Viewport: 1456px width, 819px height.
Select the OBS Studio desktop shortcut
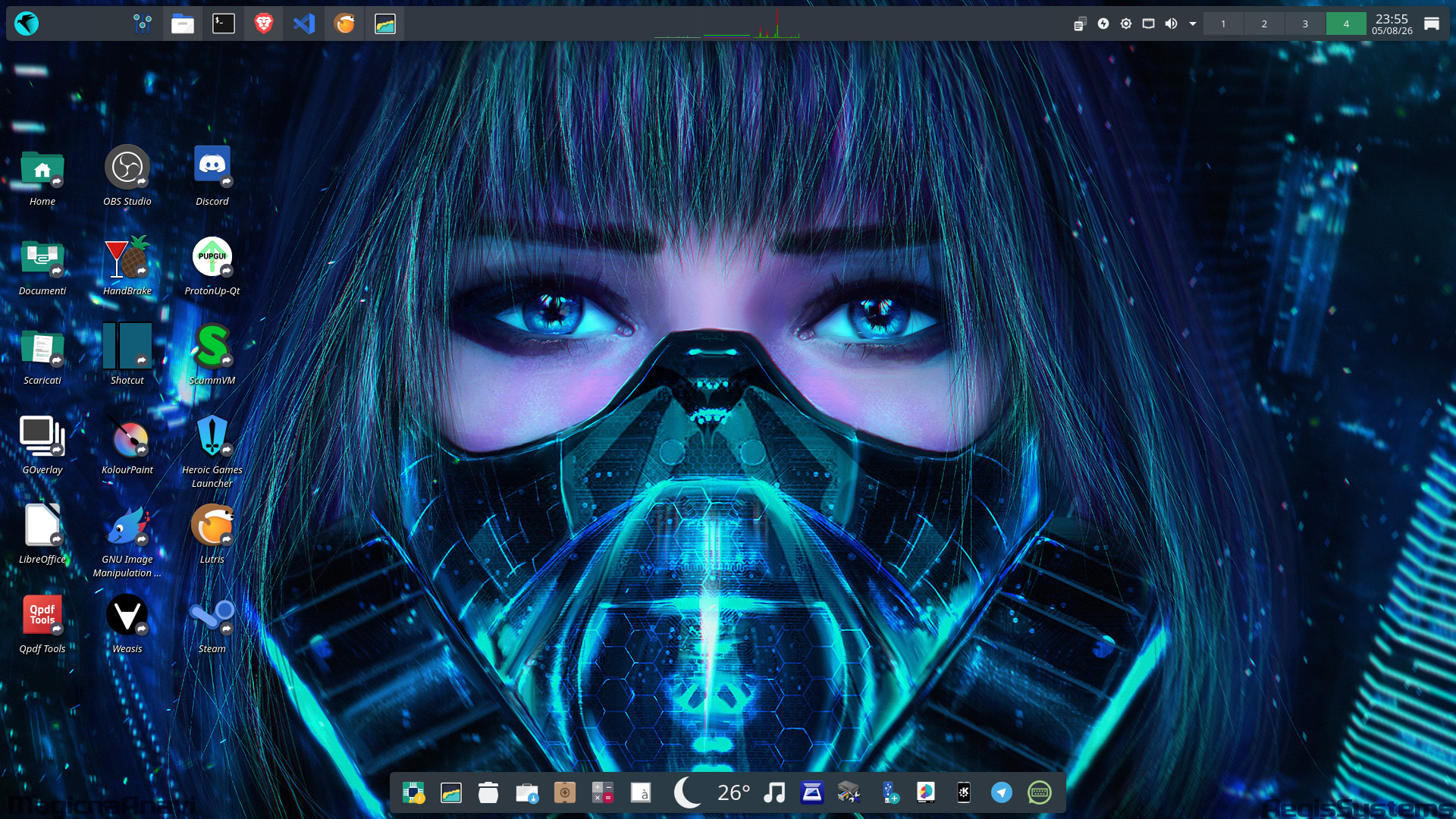[x=127, y=176]
